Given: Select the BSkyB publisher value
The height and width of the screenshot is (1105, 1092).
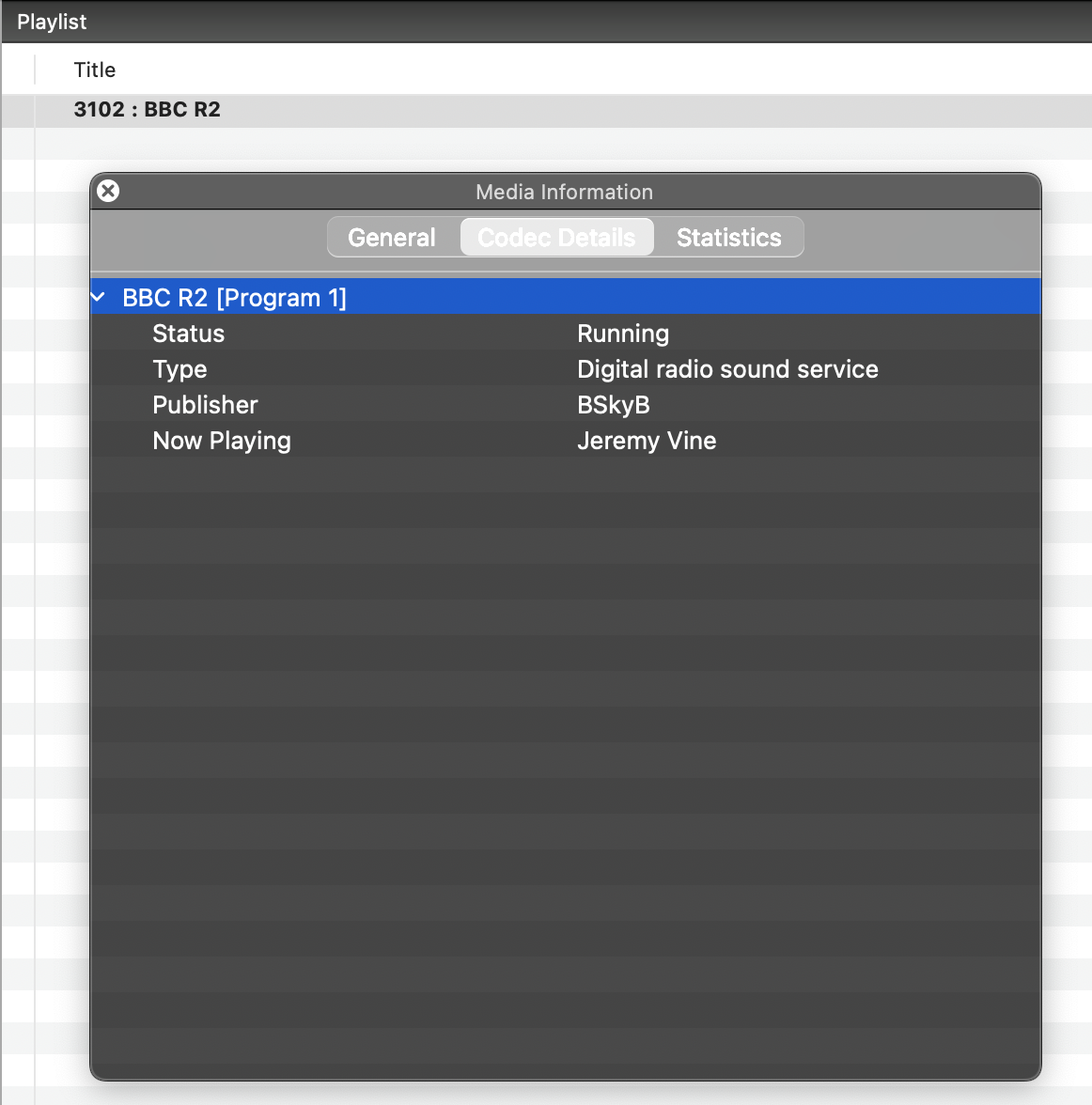Looking at the screenshot, I should pos(614,405).
